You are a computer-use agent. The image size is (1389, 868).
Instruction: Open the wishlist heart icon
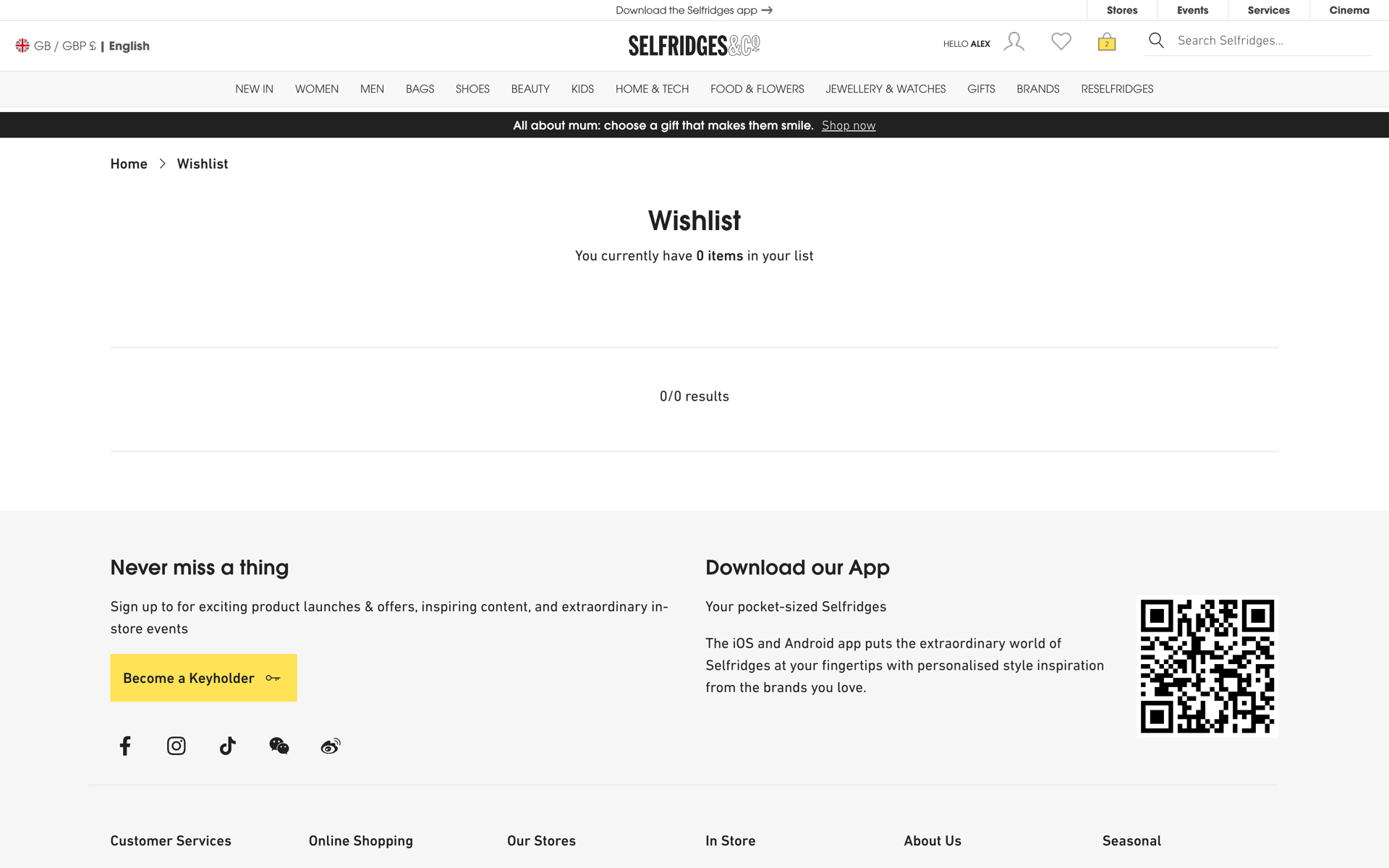pos(1061,42)
